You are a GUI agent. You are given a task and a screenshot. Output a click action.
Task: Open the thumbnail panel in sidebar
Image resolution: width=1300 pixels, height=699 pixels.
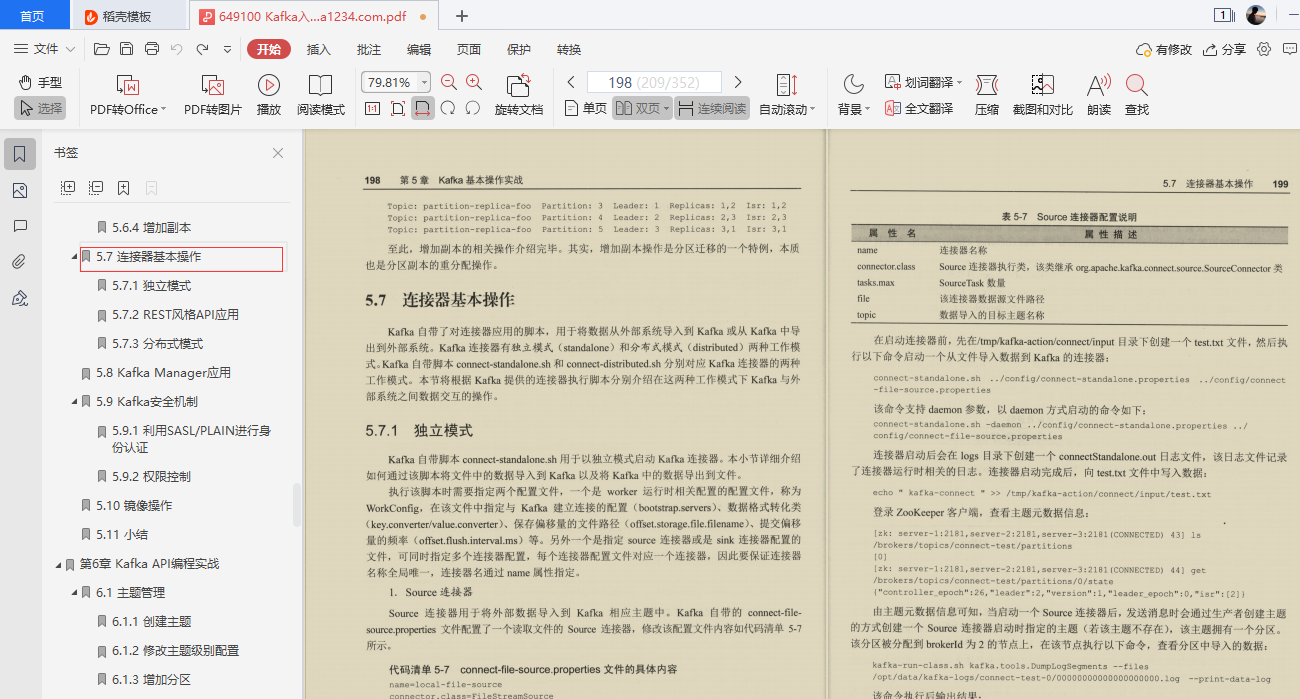(20, 190)
